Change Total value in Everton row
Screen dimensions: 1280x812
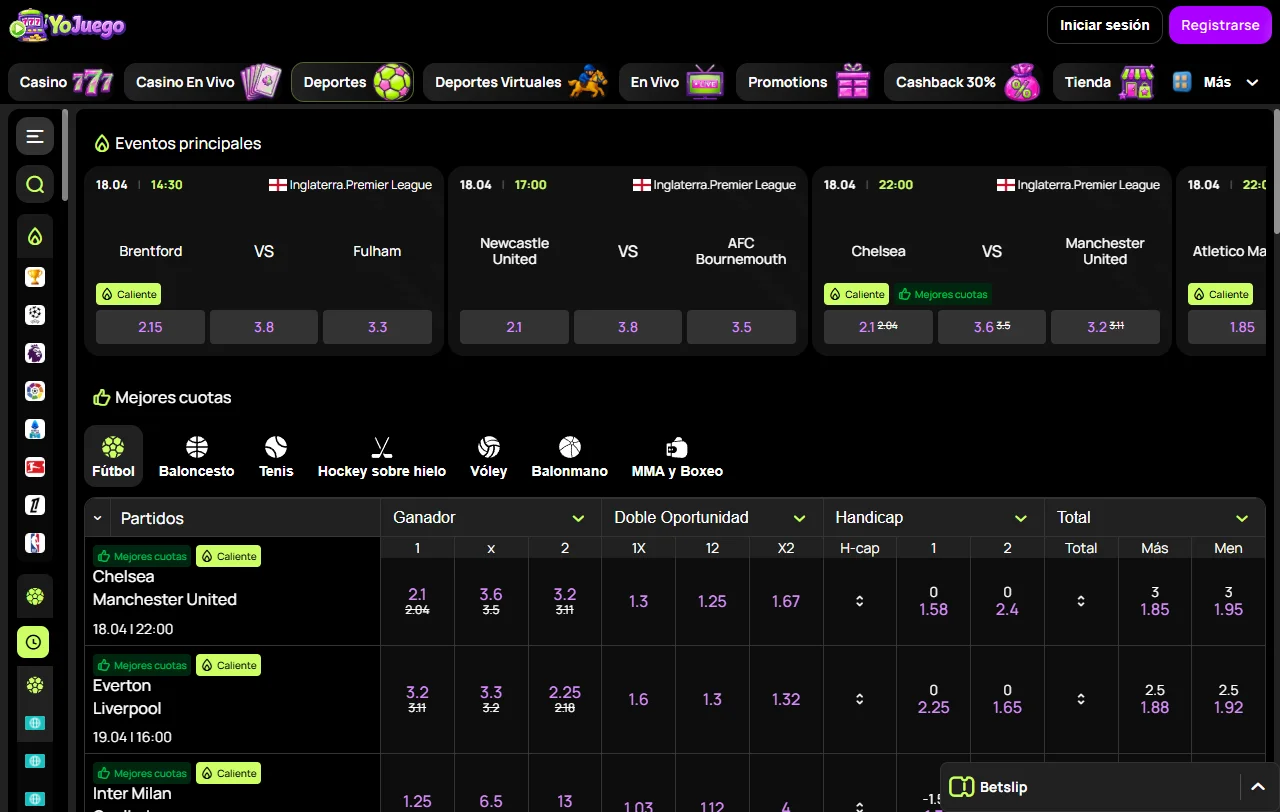click(x=1081, y=699)
